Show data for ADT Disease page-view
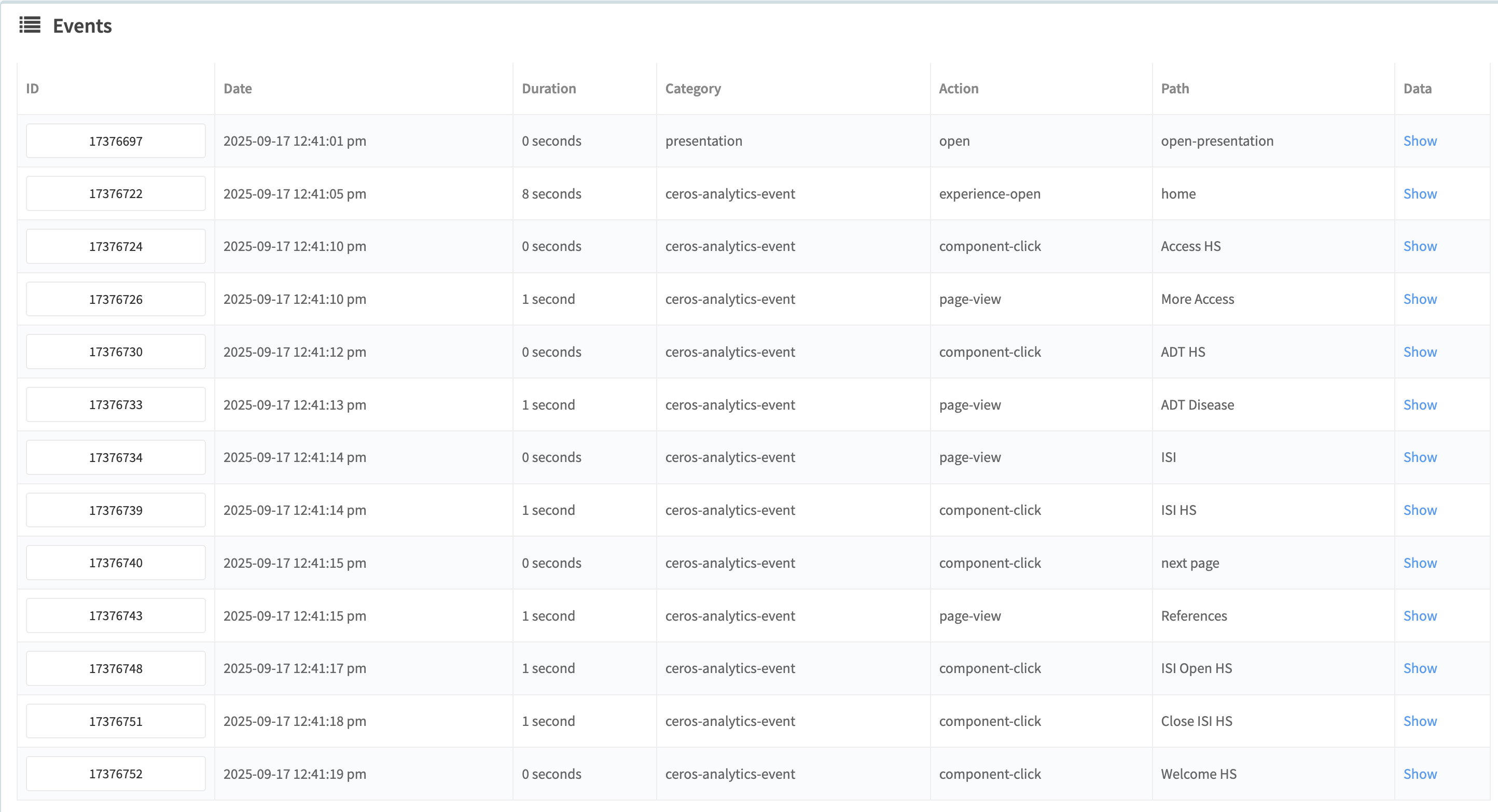1498x812 pixels. (x=1420, y=404)
